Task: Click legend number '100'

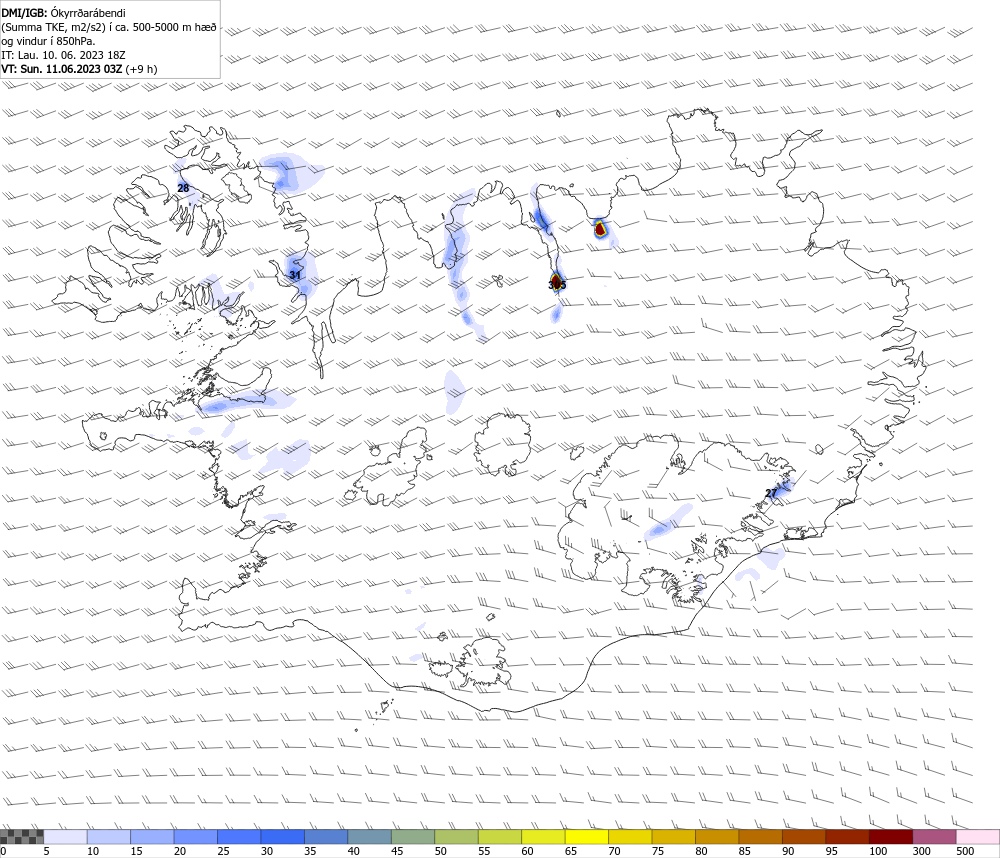Action: click(878, 851)
